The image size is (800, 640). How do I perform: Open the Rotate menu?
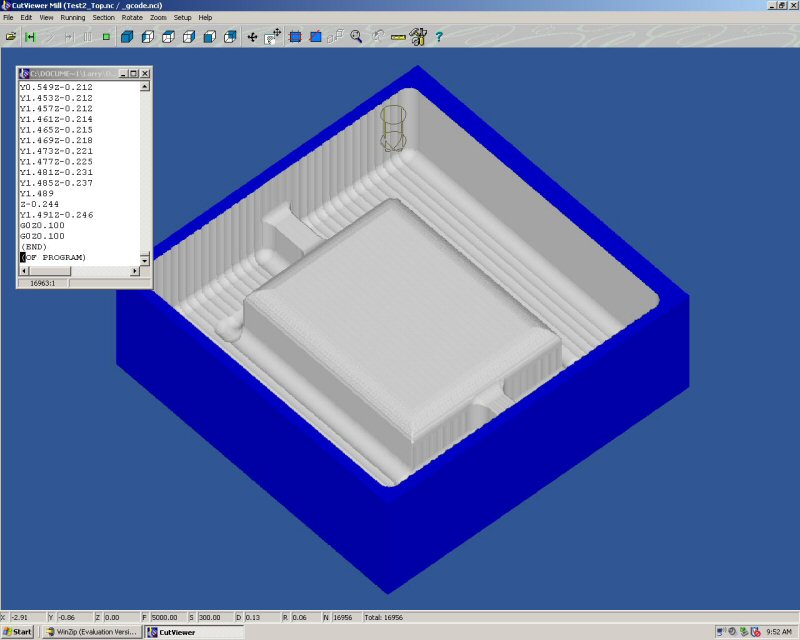pos(132,18)
